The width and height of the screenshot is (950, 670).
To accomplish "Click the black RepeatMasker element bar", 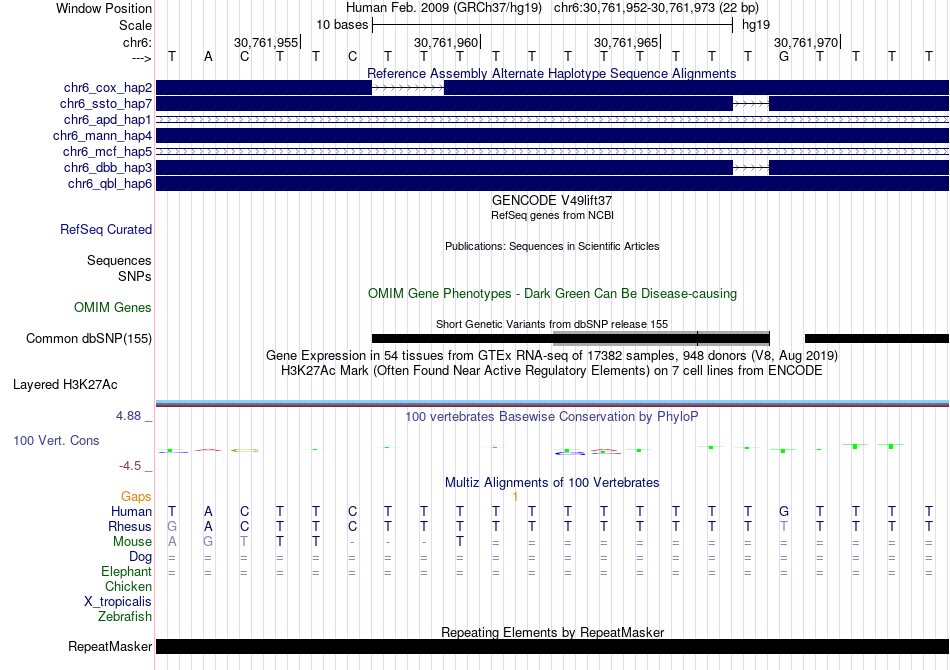I will click(x=552, y=646).
